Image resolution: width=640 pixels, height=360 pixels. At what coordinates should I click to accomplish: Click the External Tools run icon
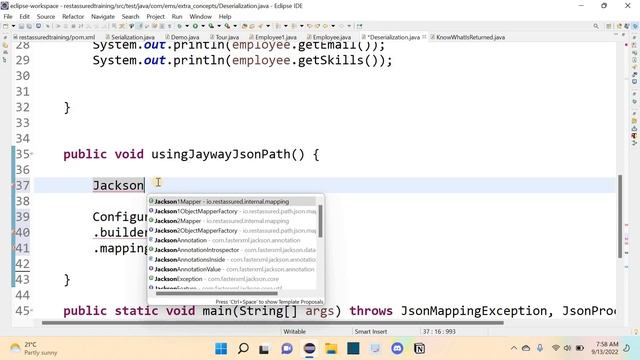tap(227, 26)
